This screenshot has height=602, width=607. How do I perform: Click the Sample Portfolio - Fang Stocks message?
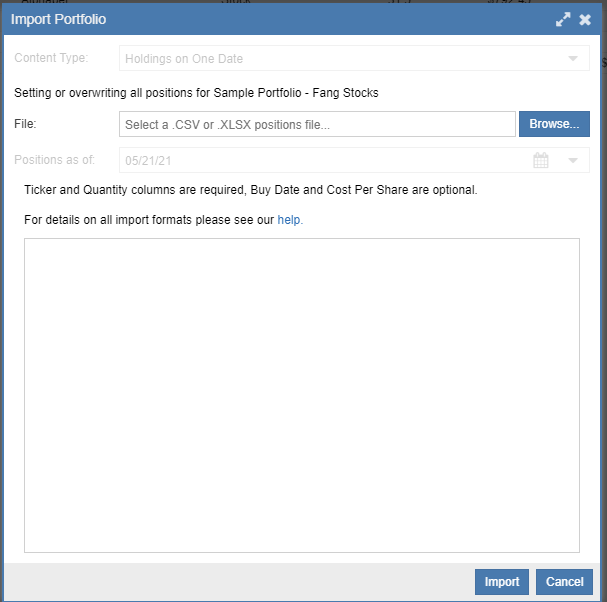point(196,93)
